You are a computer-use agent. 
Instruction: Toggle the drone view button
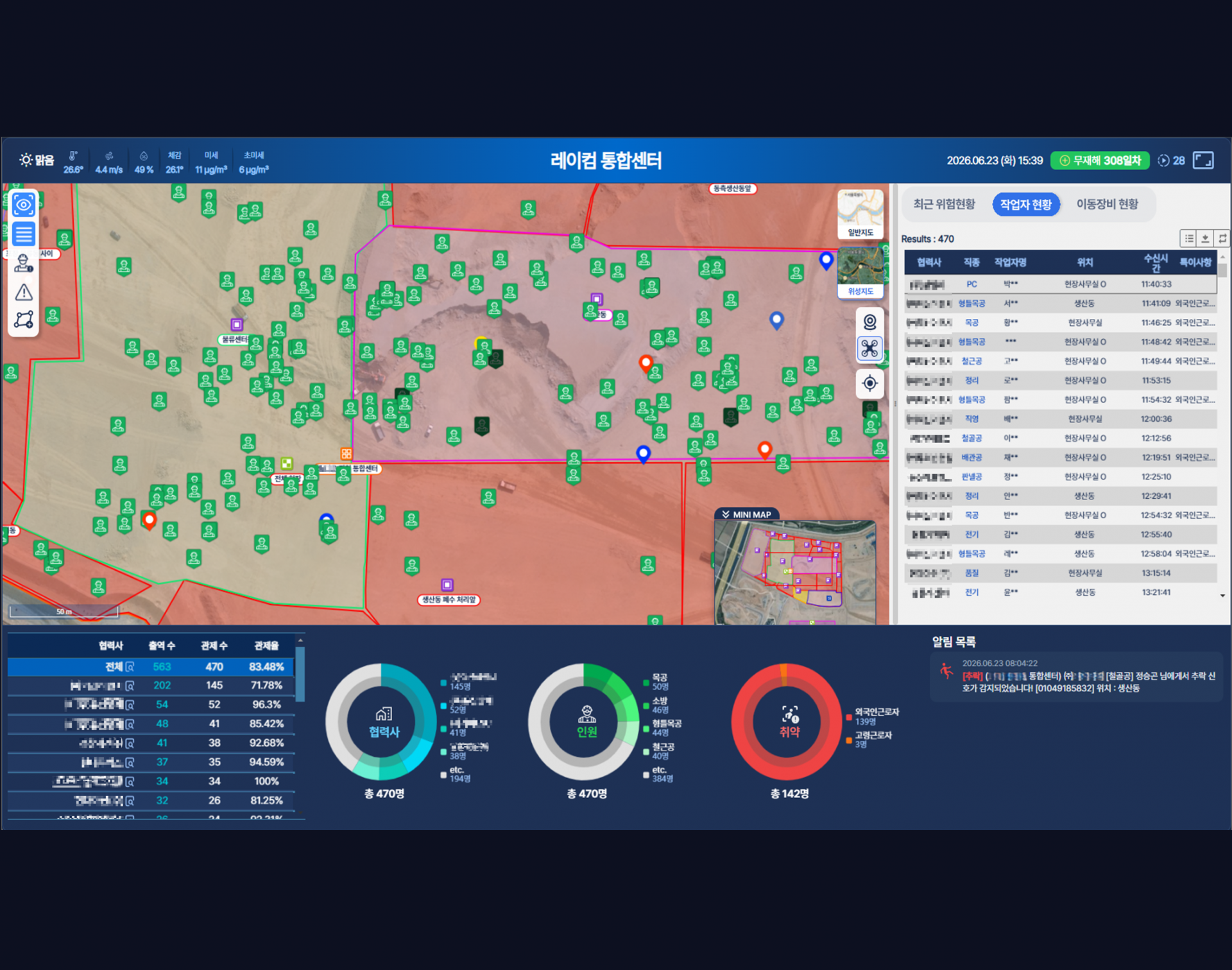[x=869, y=349]
